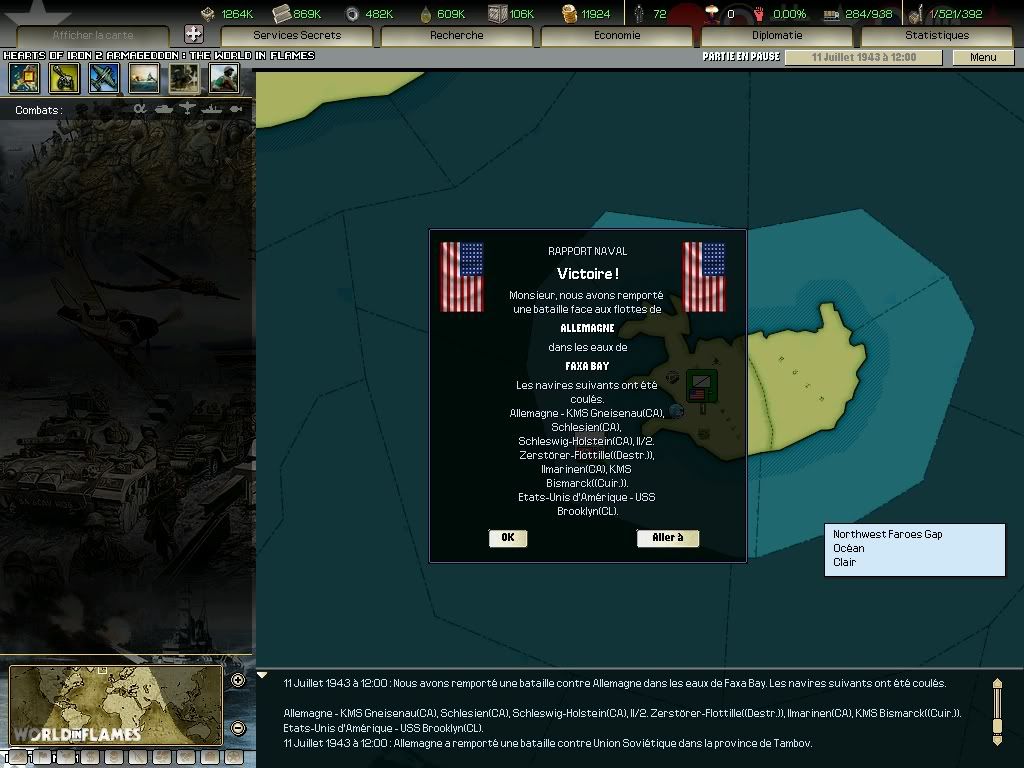The width and height of the screenshot is (1024, 768).
Task: Click the date 11 Juillet 1943 à 12:00
Action: coord(863,57)
